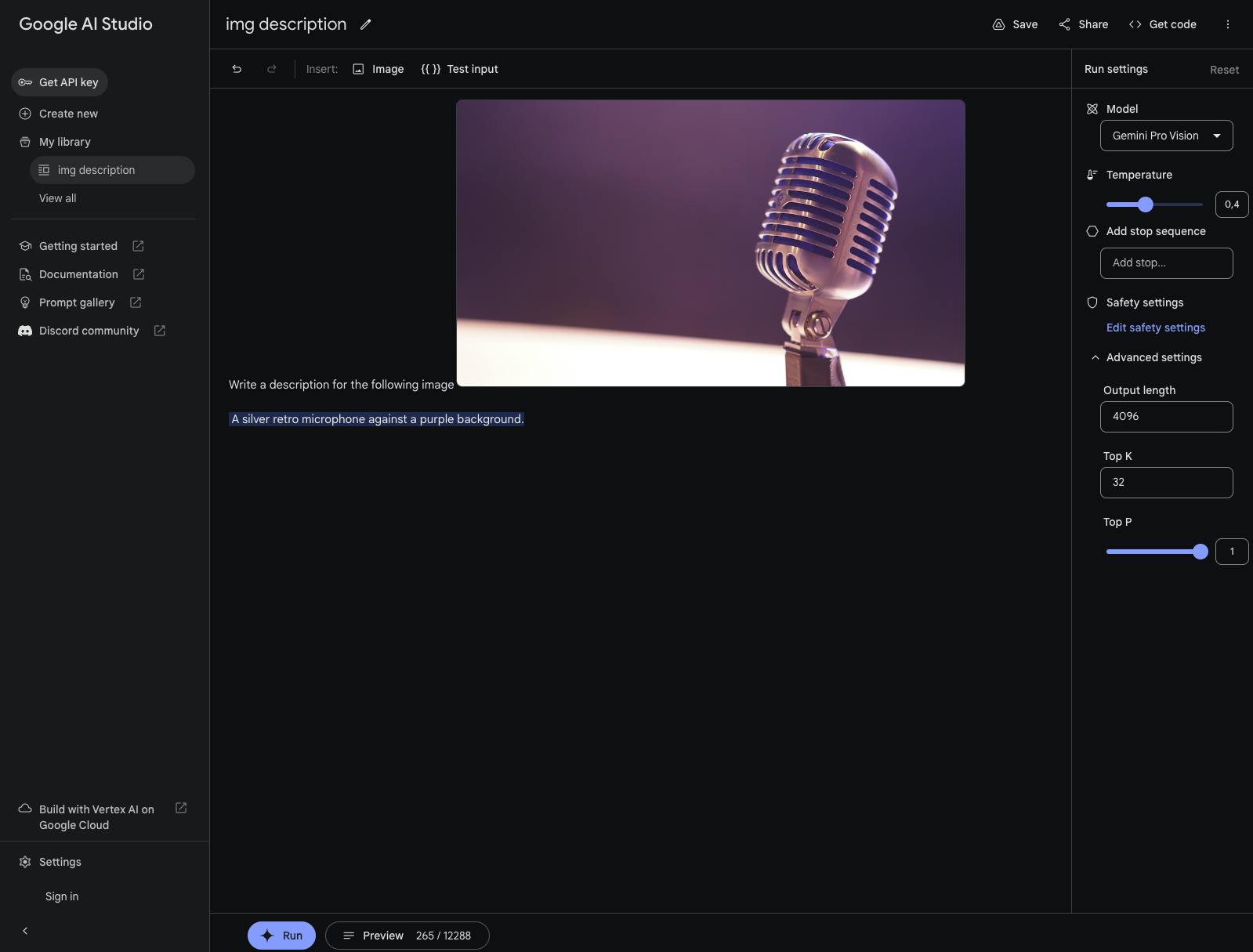Open Edit safety settings
The image size is (1253, 952).
tap(1156, 328)
